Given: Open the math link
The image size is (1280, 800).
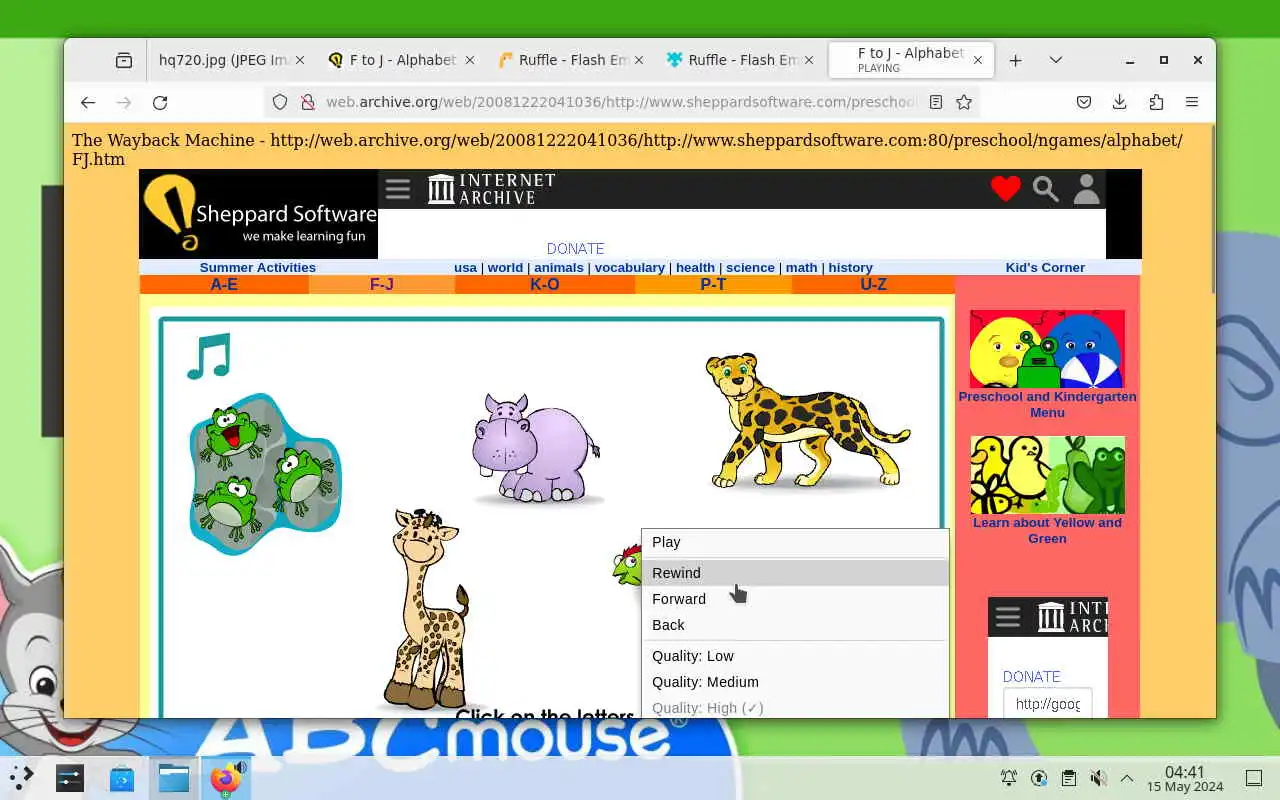Looking at the screenshot, I should [x=801, y=267].
